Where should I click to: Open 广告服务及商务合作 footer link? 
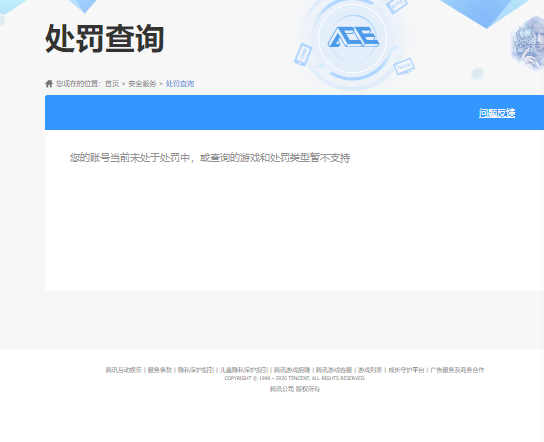[x=457, y=370]
